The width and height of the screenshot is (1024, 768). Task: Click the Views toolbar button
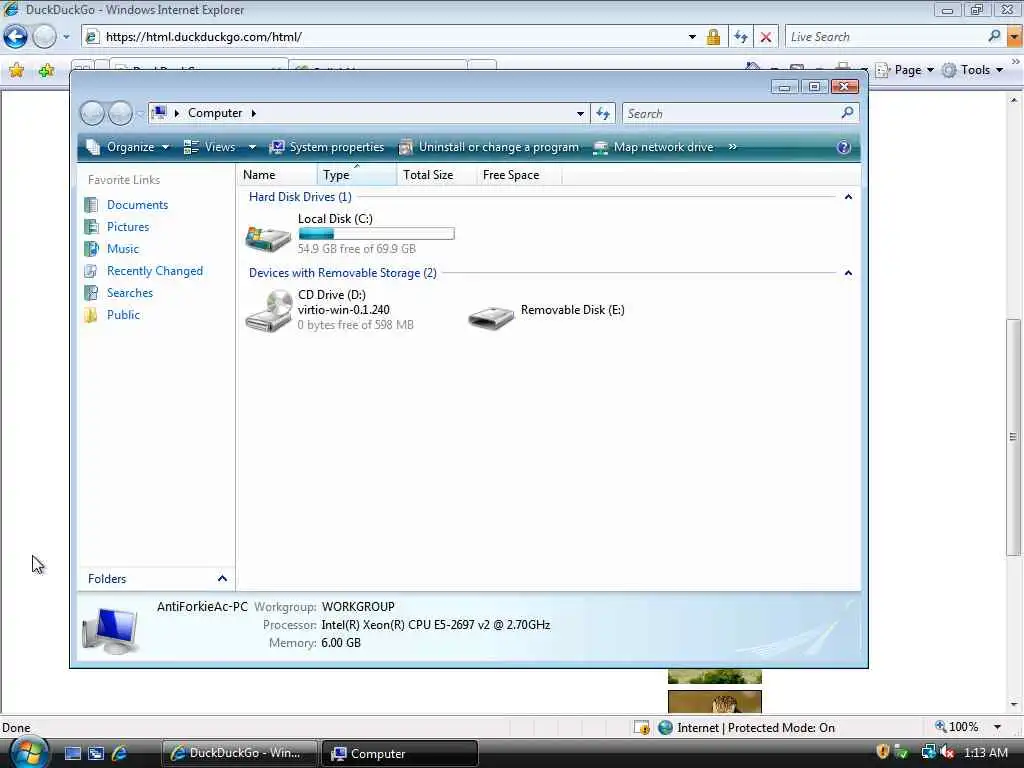[x=209, y=147]
